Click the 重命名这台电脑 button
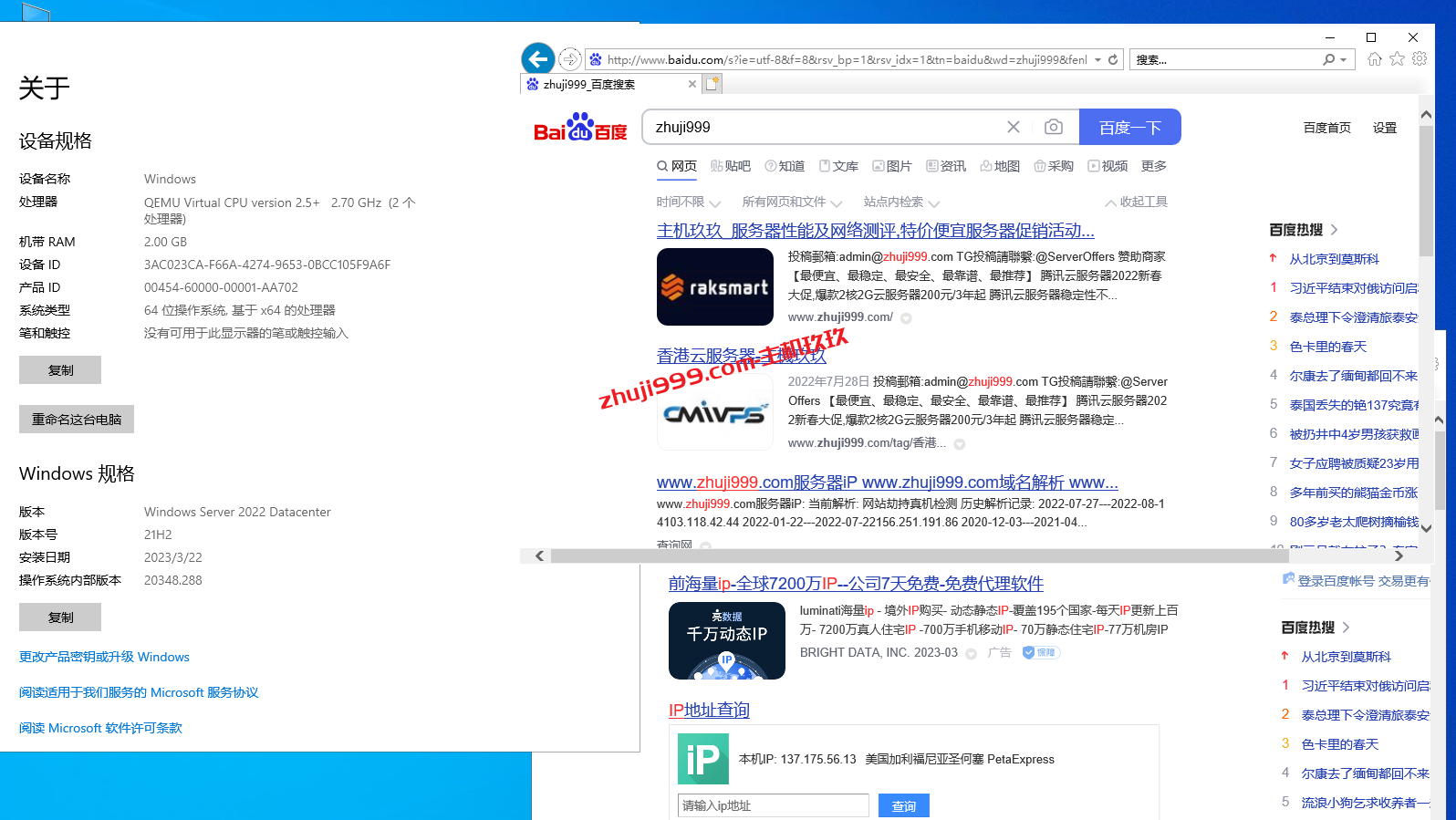Image resolution: width=1456 pixels, height=820 pixels. pyautogui.click(x=77, y=419)
